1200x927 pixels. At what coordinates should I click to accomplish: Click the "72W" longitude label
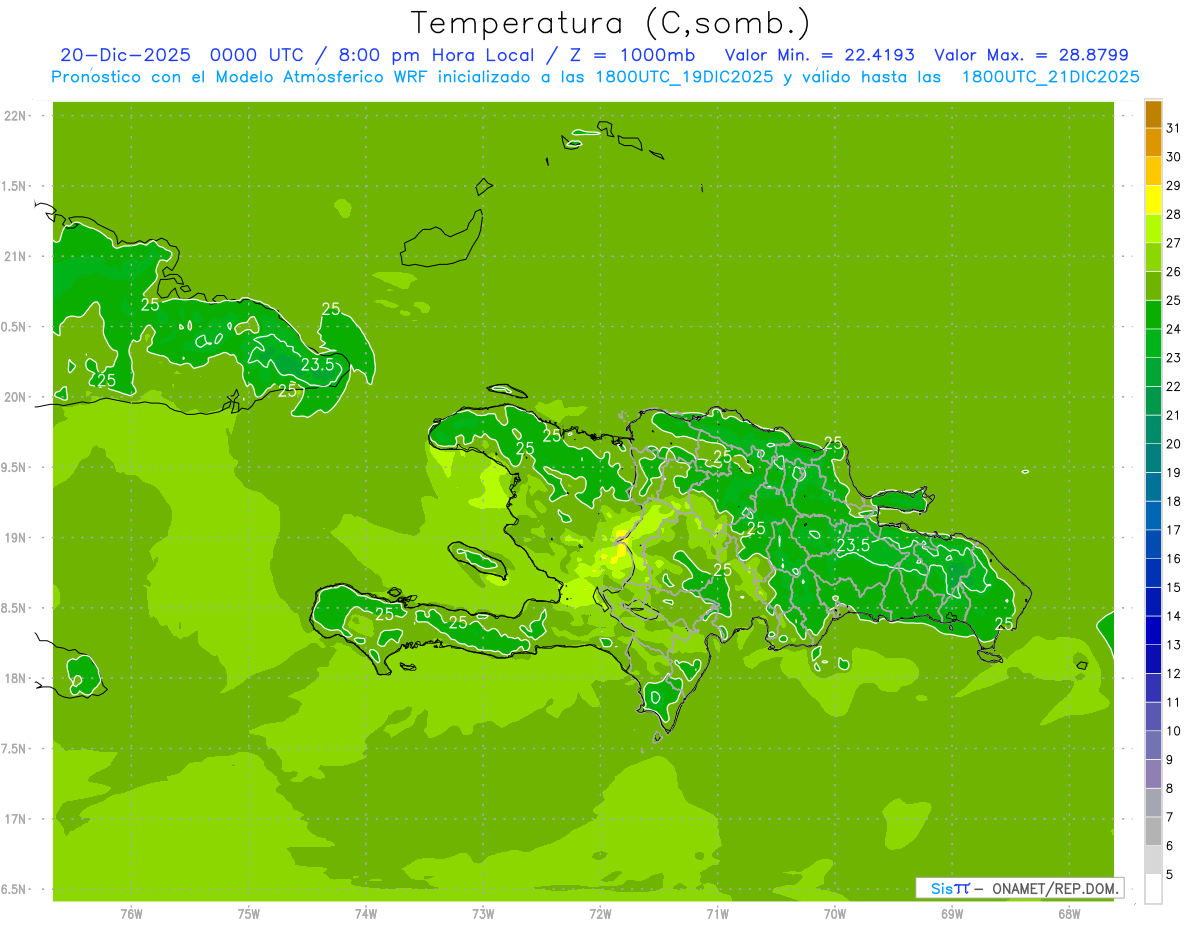600,913
